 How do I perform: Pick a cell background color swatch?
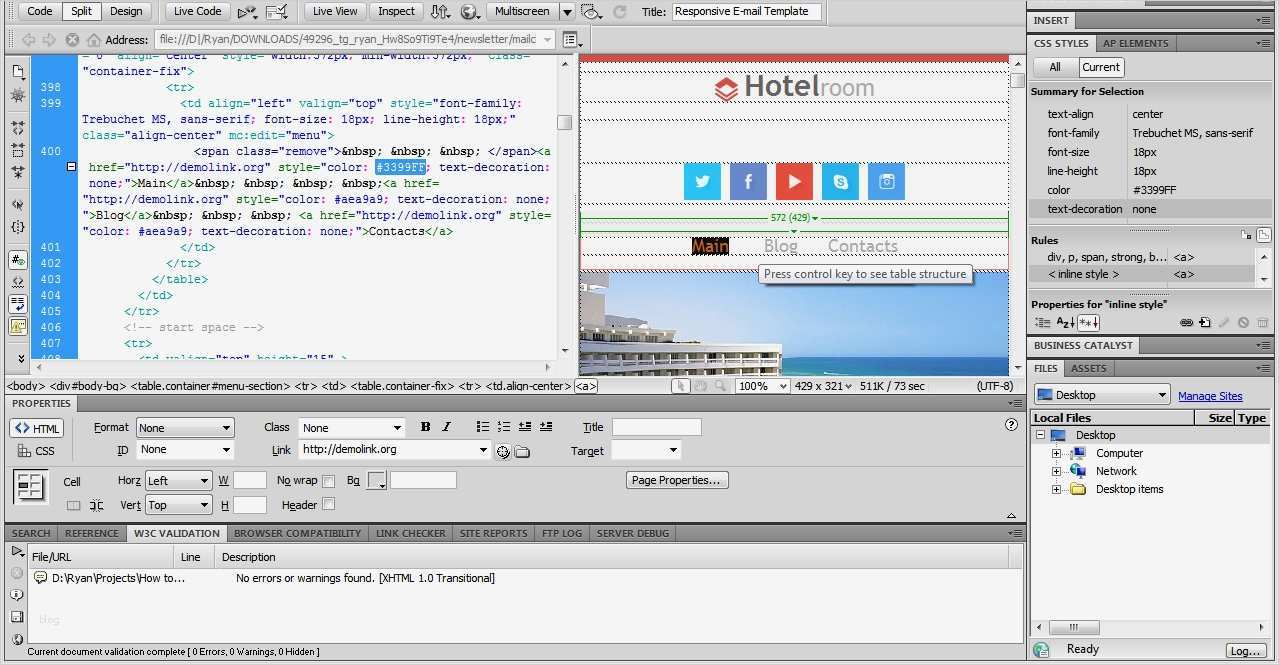pyautogui.click(x=377, y=480)
